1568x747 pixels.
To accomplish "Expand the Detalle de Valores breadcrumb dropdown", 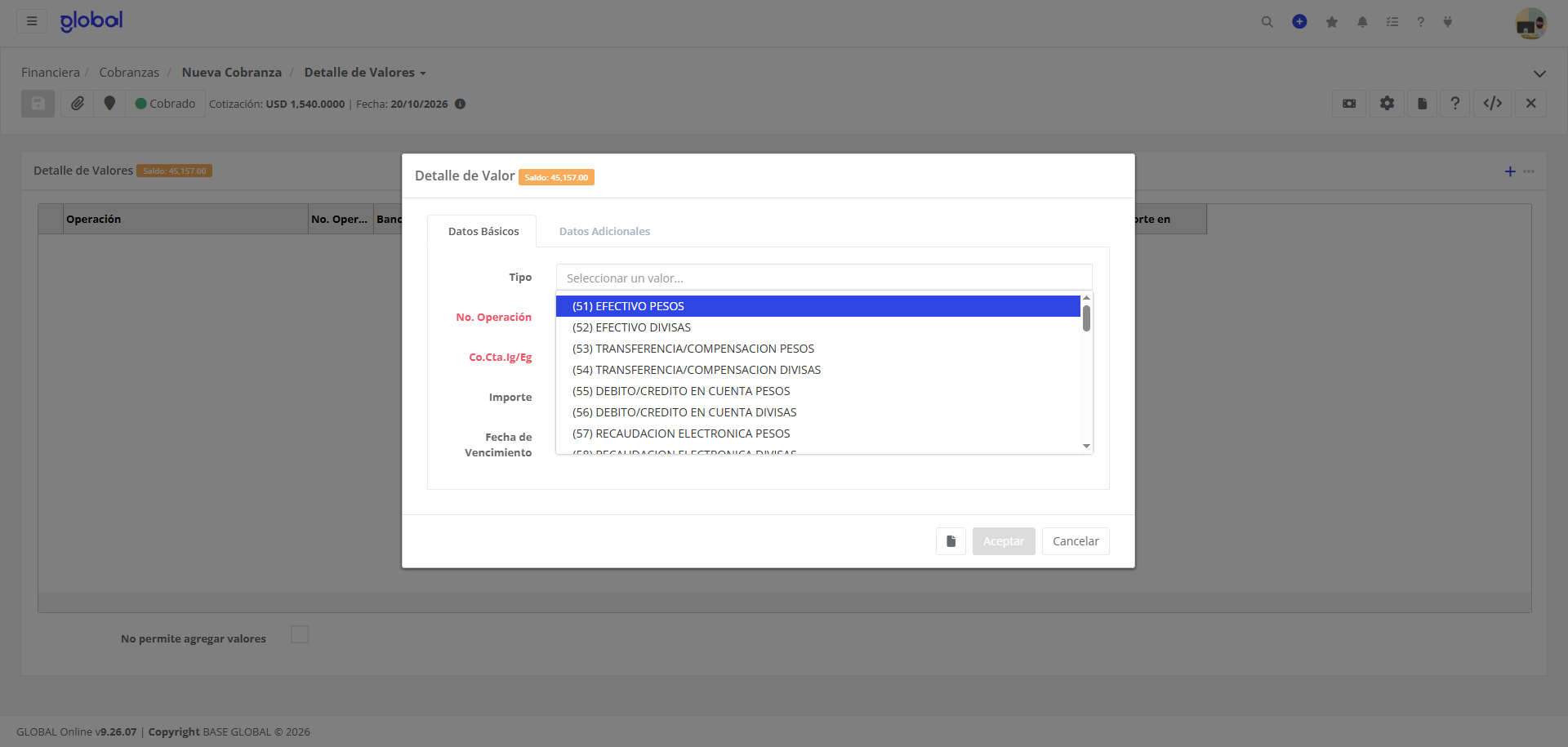I will click(423, 73).
